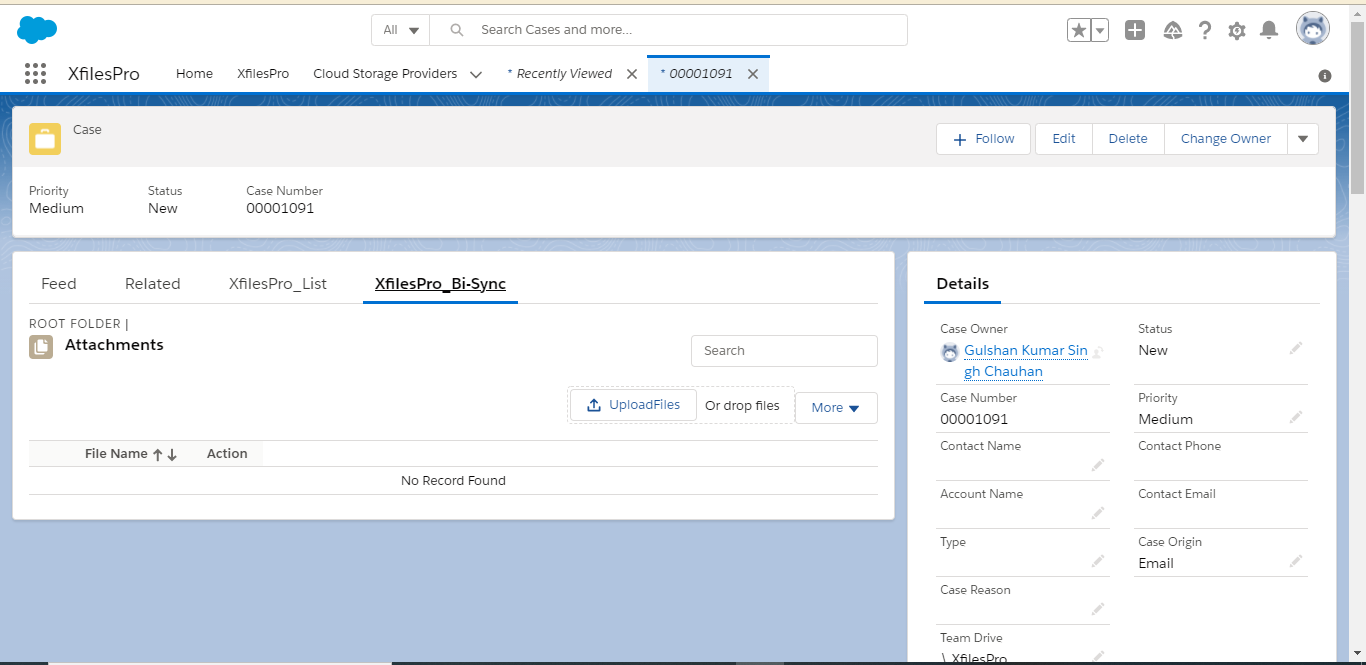The image size is (1366, 665).
Task: Sort File Name ascending arrow
Action: [x=157, y=454]
